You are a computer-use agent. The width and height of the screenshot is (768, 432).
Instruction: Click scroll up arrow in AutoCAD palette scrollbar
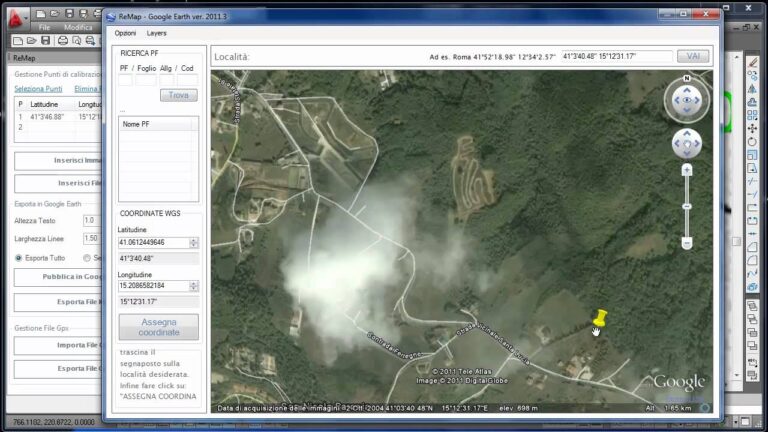coord(738,57)
